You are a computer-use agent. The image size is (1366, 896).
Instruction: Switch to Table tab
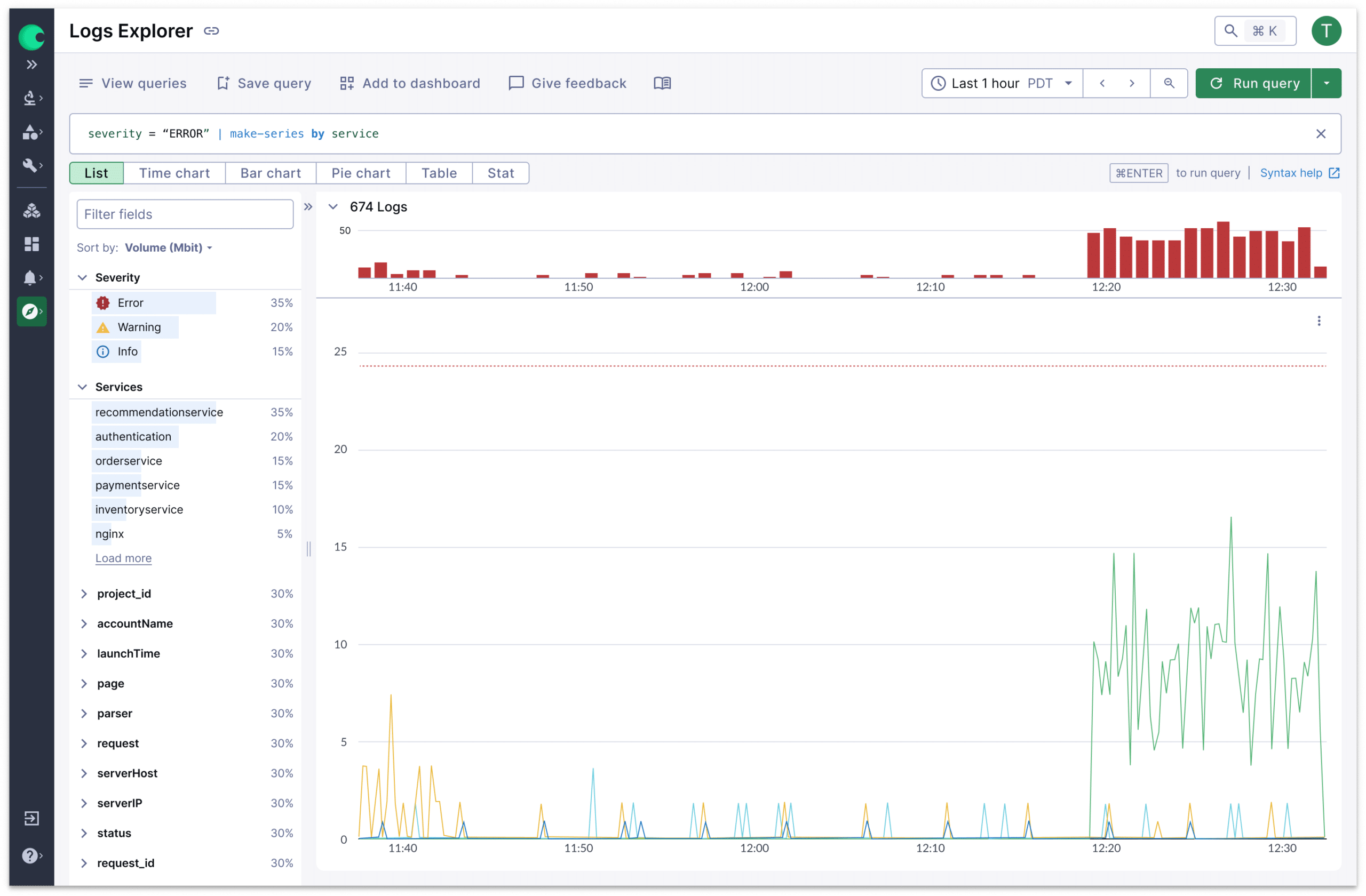tap(439, 173)
